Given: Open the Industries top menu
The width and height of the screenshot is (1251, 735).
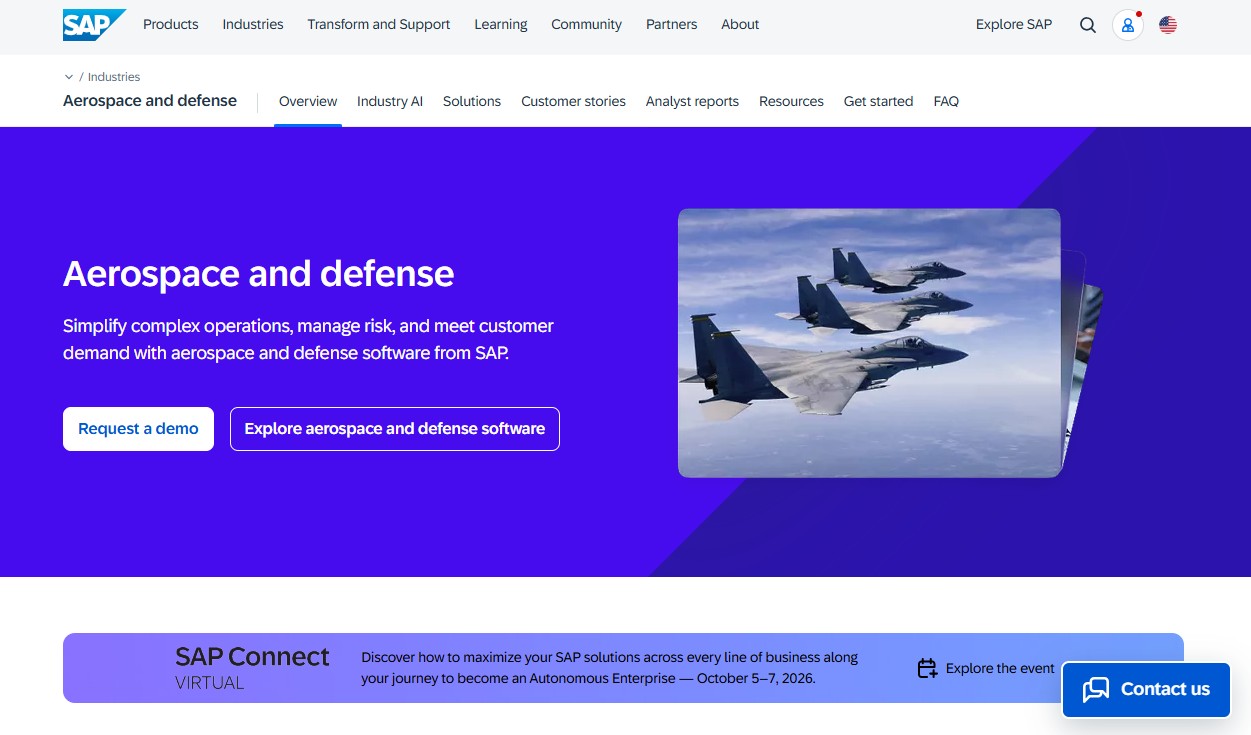Looking at the screenshot, I should pyautogui.click(x=253, y=24).
